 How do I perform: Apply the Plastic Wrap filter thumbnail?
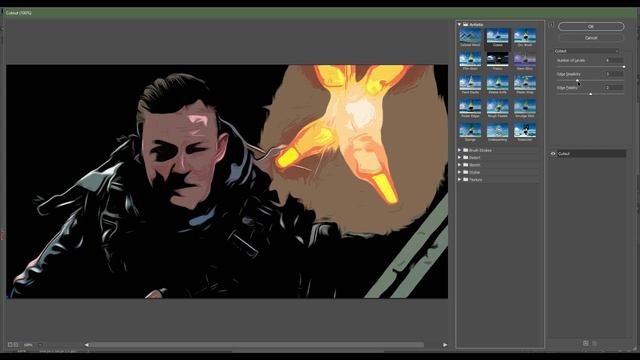[525, 83]
